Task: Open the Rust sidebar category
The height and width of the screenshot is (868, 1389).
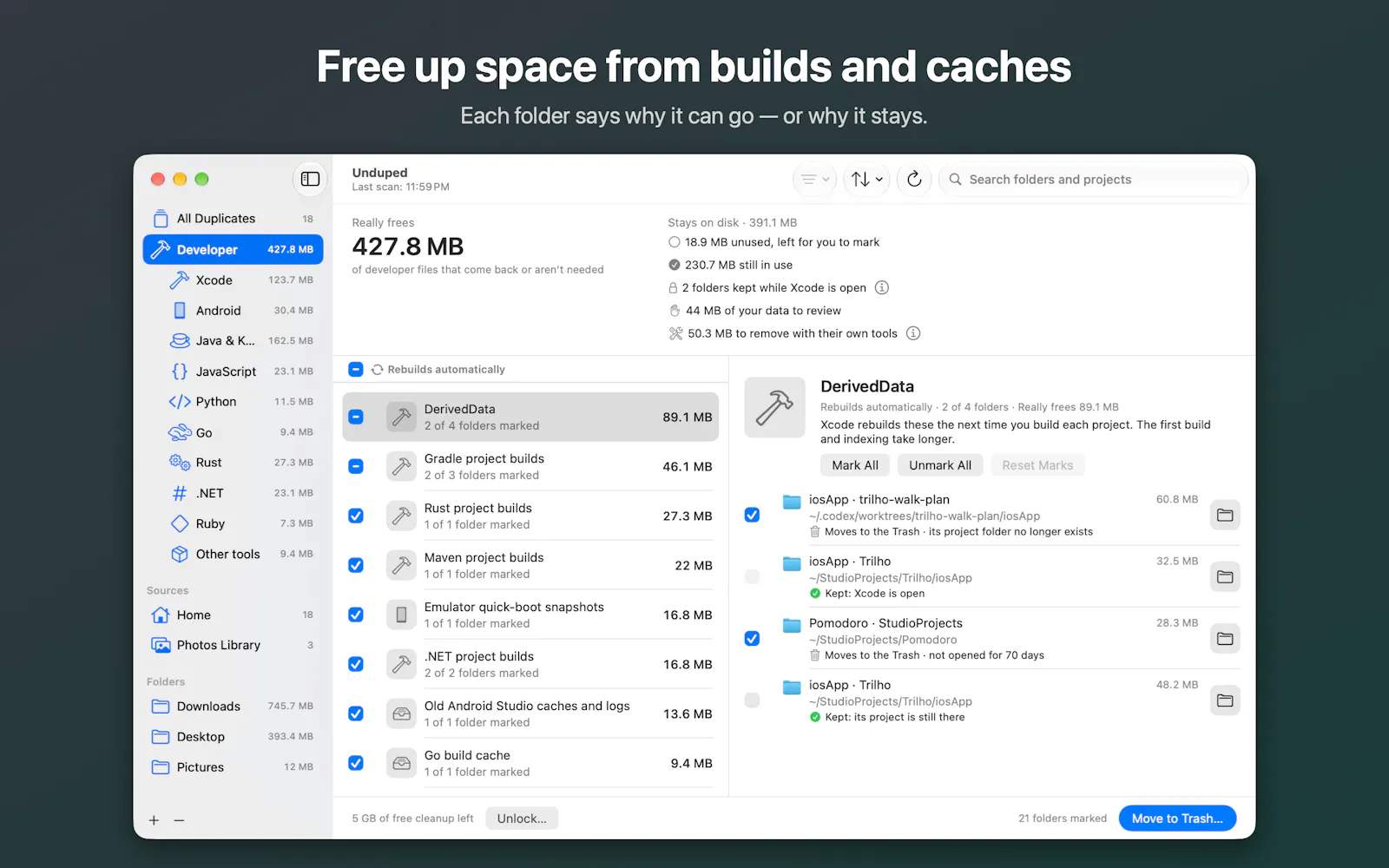Action: [233, 463]
